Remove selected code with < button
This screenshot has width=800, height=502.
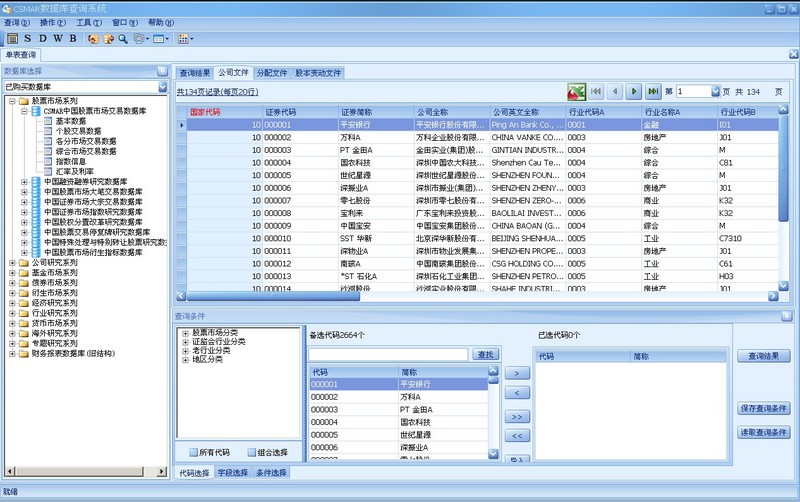tap(517, 393)
